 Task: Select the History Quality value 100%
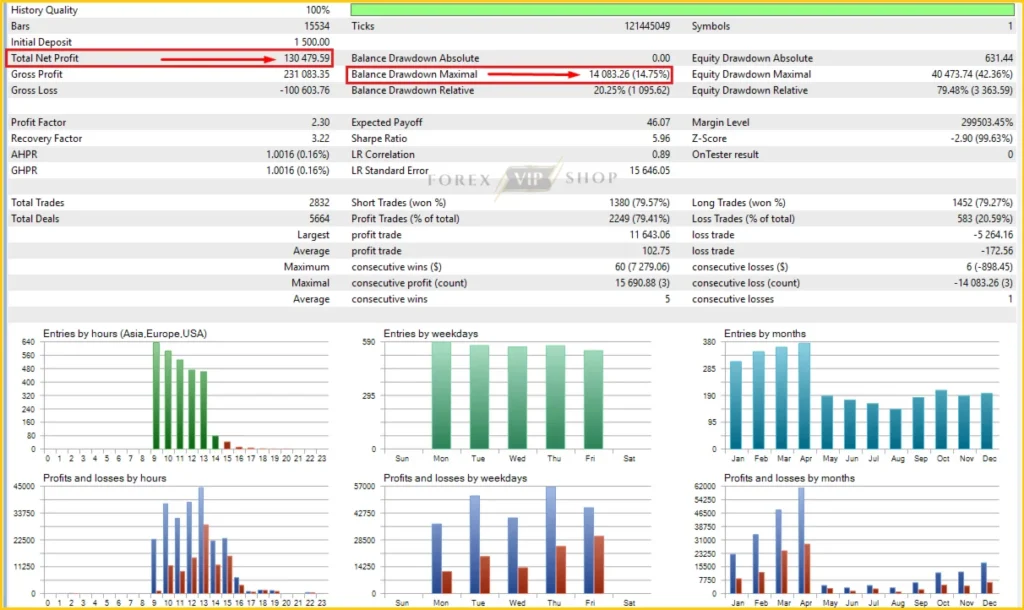(x=317, y=10)
